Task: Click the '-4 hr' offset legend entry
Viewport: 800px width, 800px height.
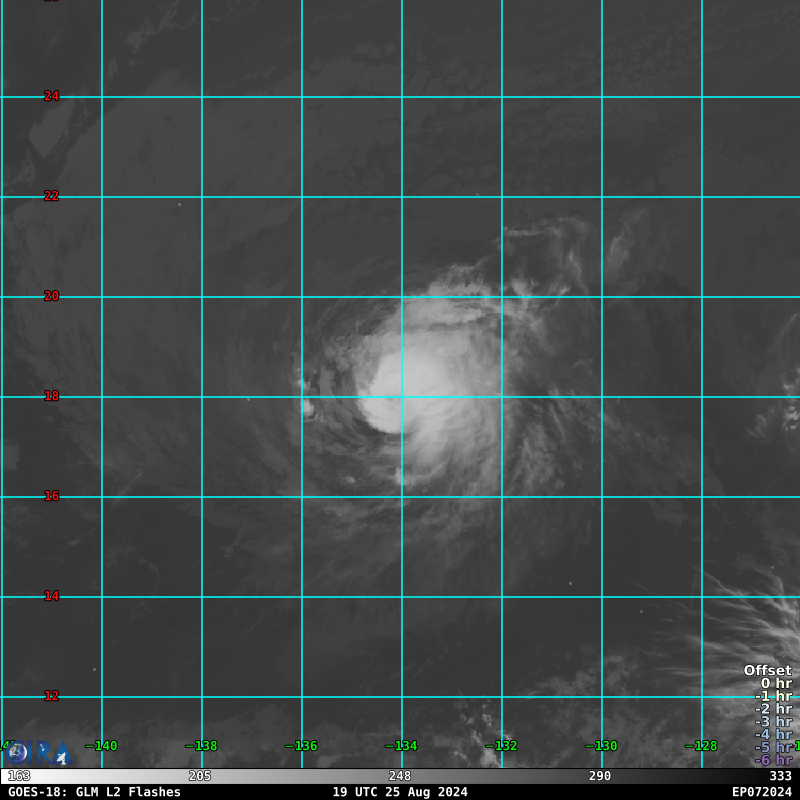Action: point(773,734)
